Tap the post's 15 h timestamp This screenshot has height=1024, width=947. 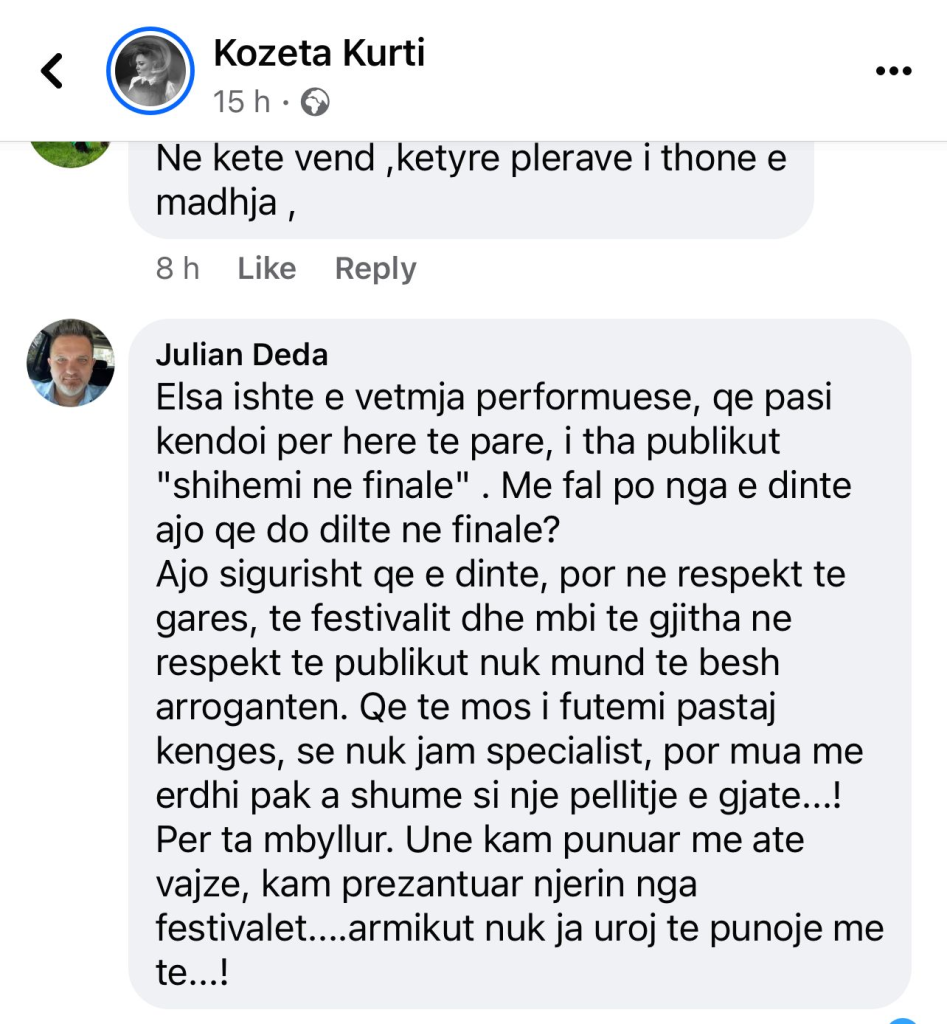click(x=242, y=102)
